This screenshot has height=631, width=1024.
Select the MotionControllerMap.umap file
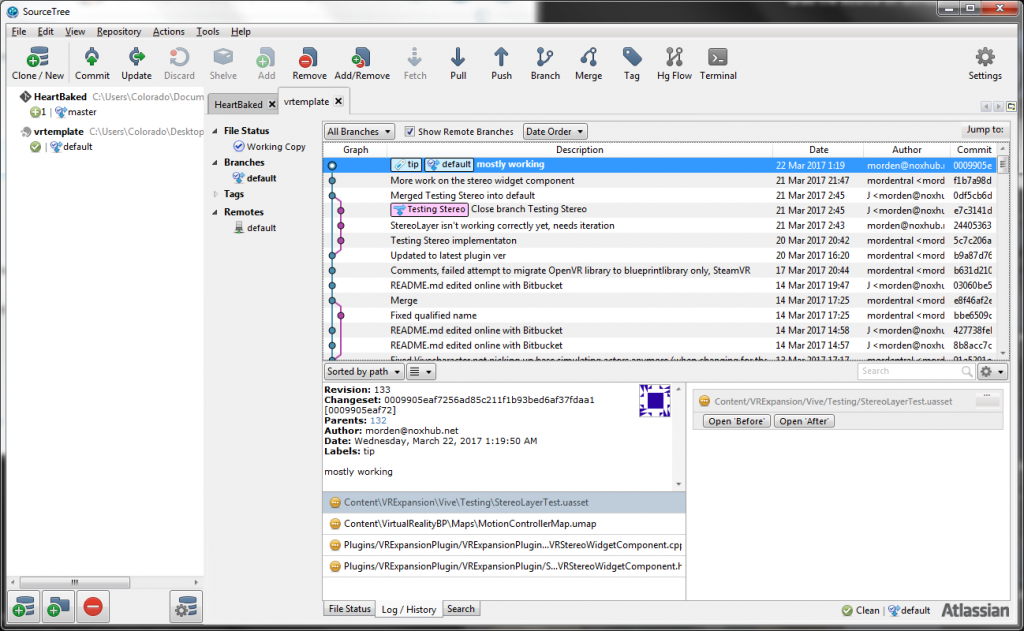(x=504, y=524)
